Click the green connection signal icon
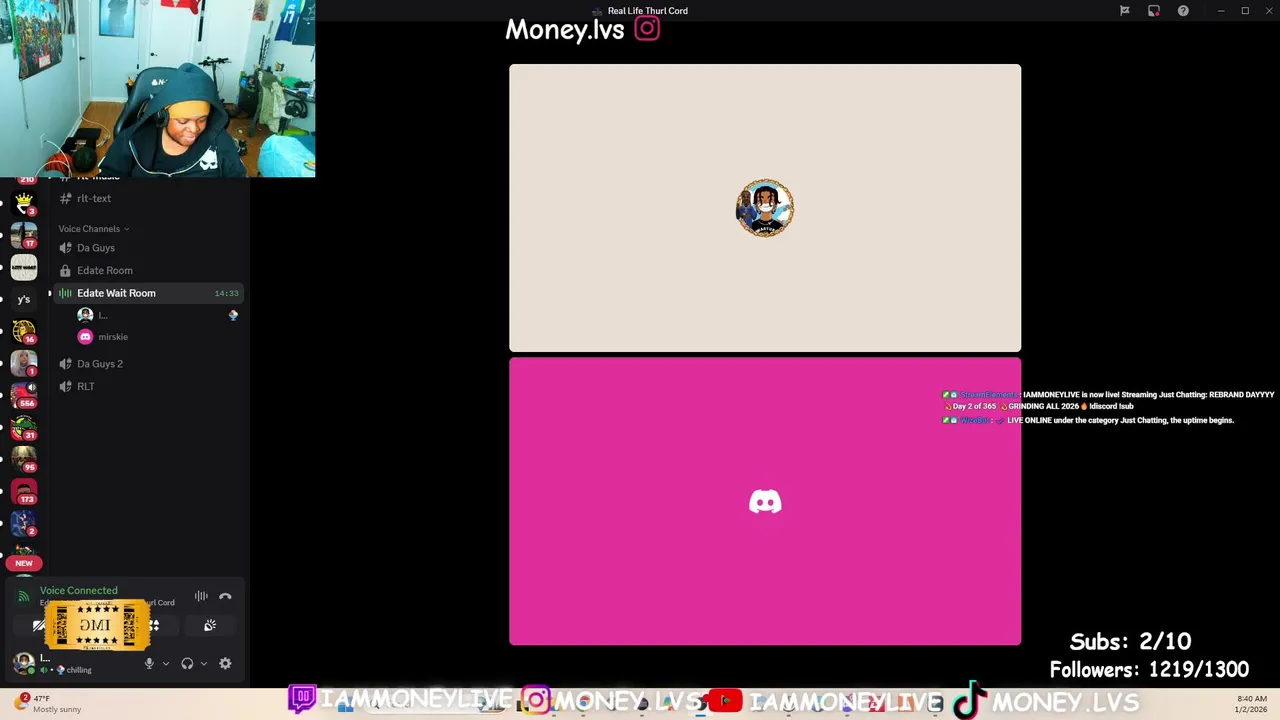 tap(24, 596)
